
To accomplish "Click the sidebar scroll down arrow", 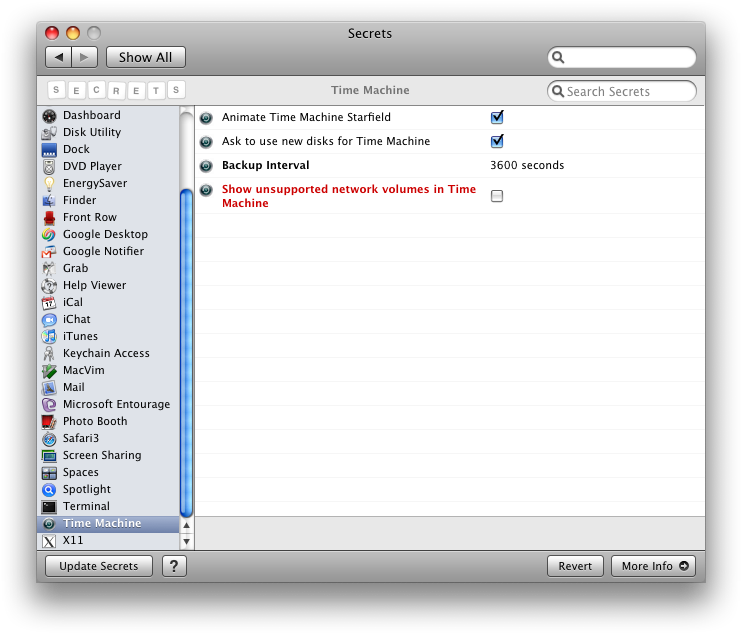I will tap(186, 541).
